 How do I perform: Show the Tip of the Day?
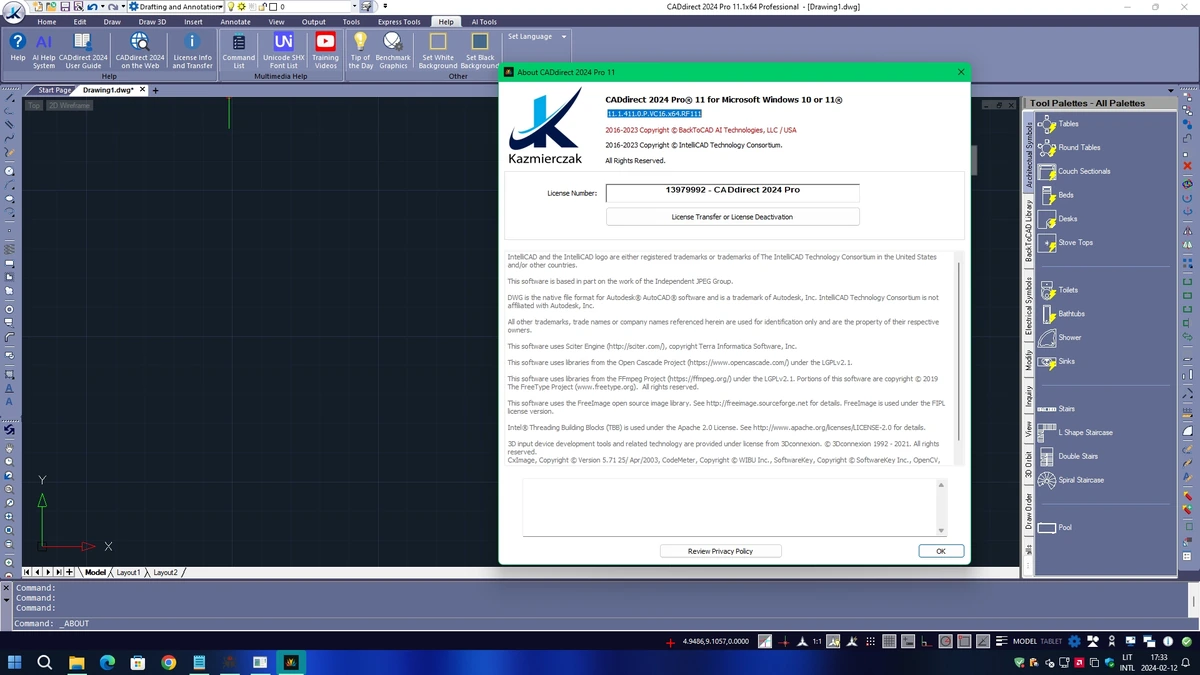point(361,49)
